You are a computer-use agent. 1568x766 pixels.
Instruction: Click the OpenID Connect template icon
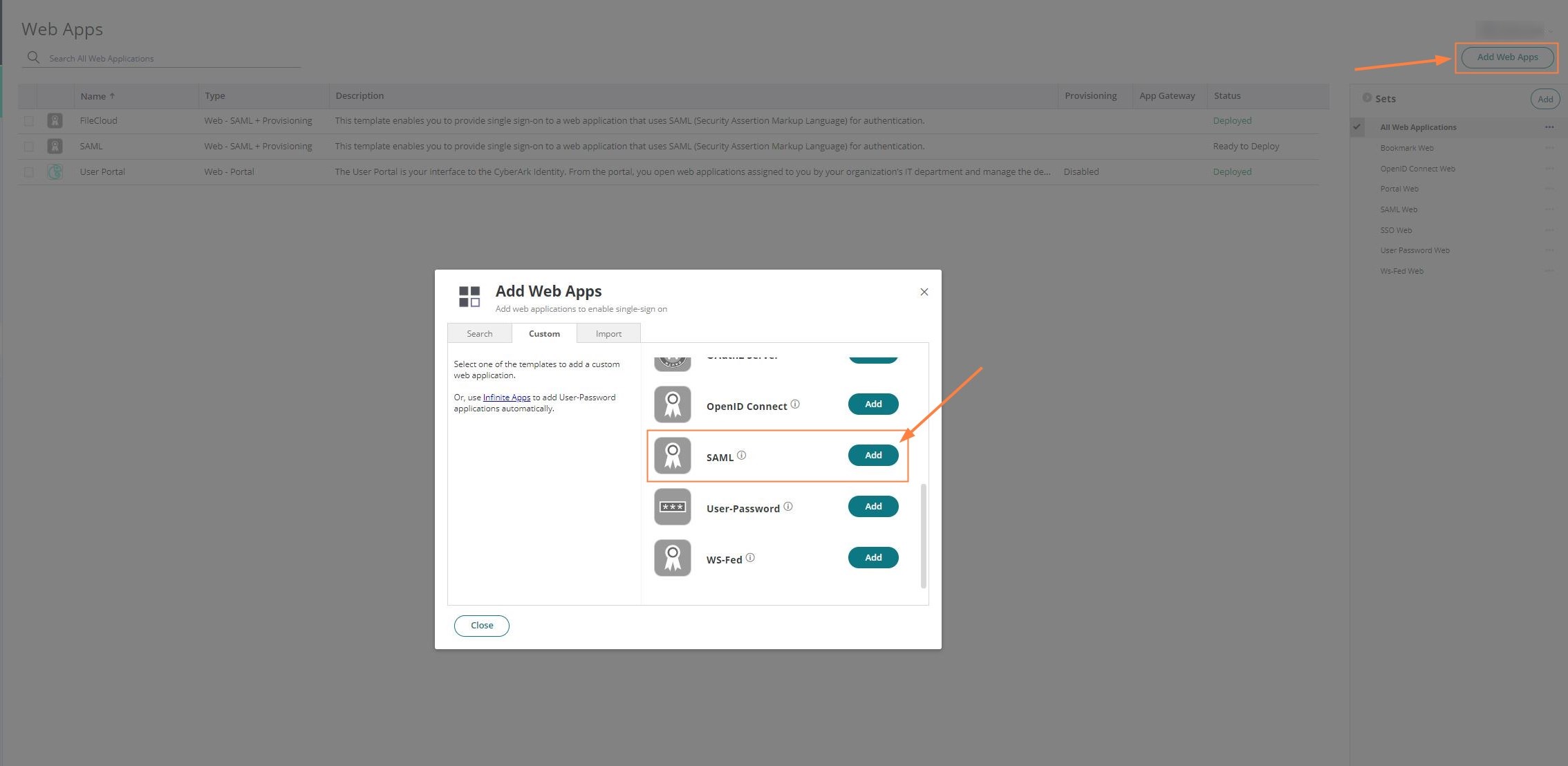pyautogui.click(x=671, y=404)
